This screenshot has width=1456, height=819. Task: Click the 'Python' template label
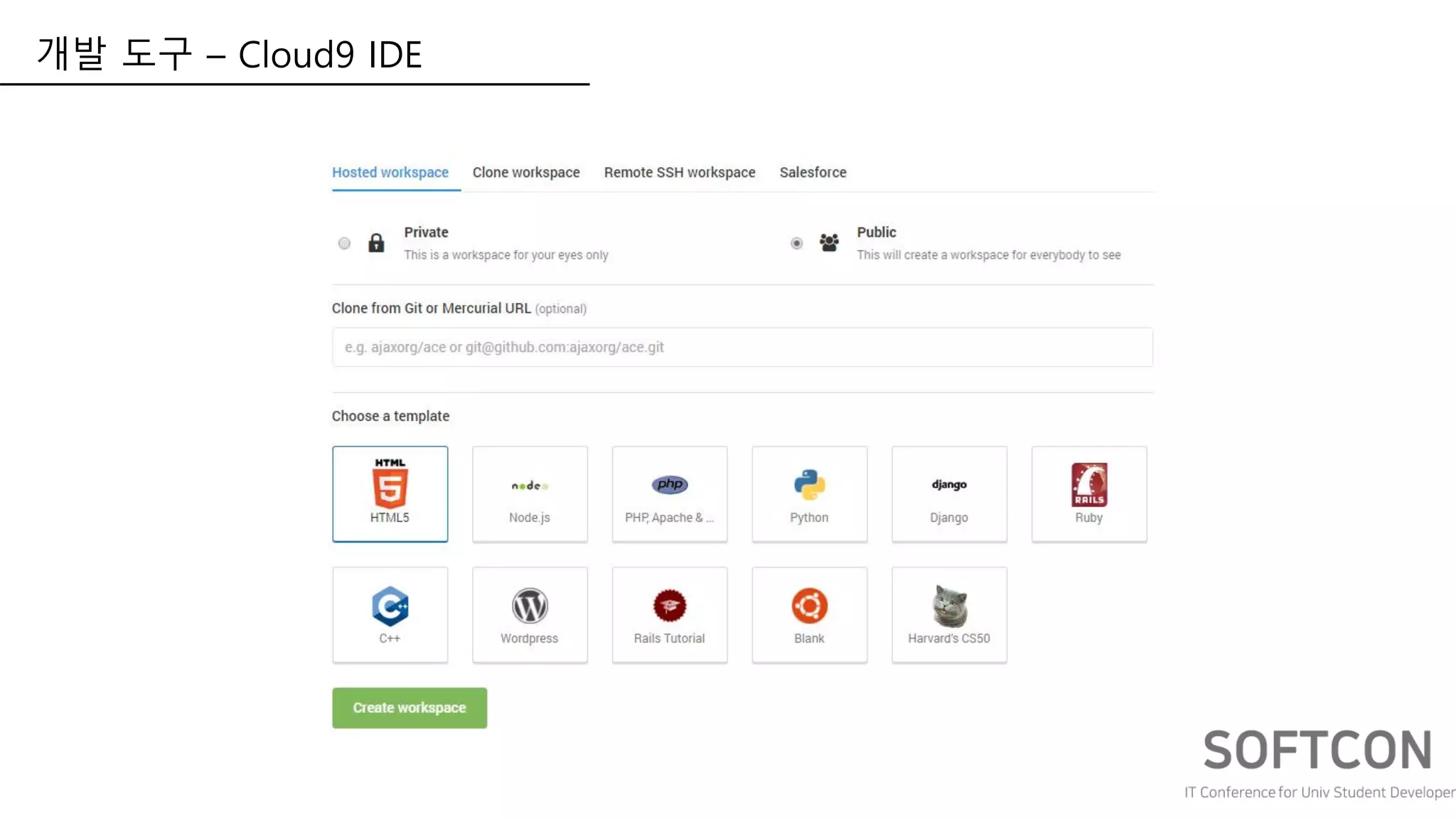coord(809,518)
